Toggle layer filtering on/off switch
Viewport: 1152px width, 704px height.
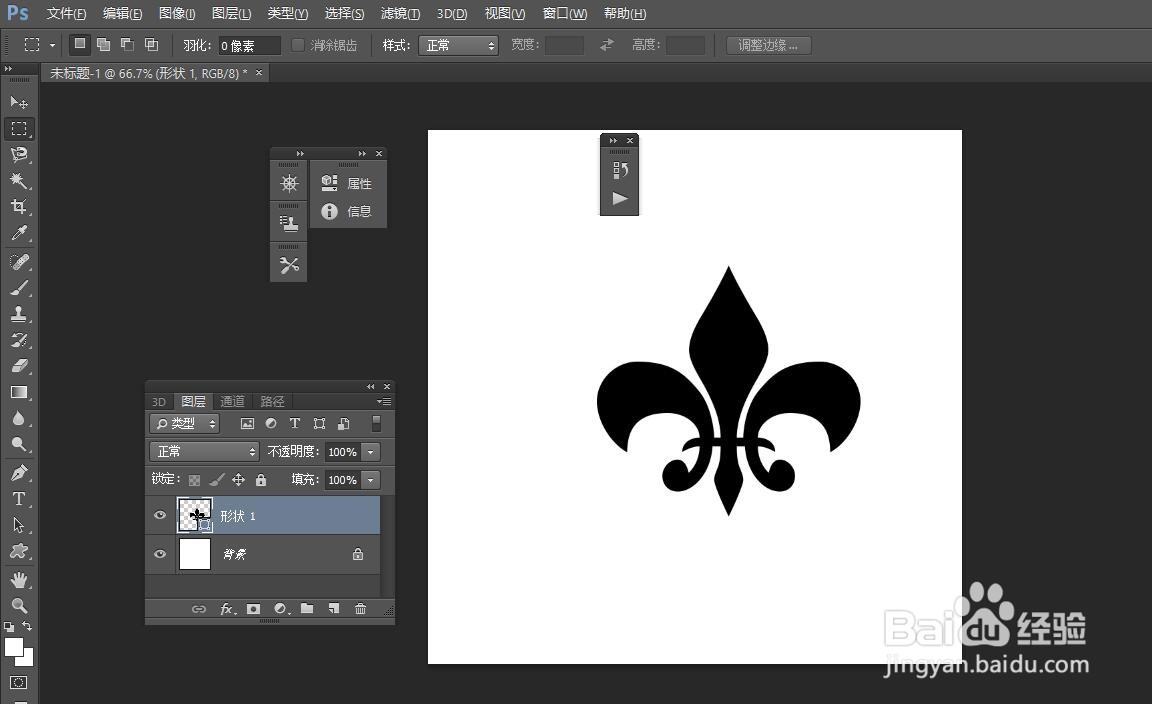376,423
